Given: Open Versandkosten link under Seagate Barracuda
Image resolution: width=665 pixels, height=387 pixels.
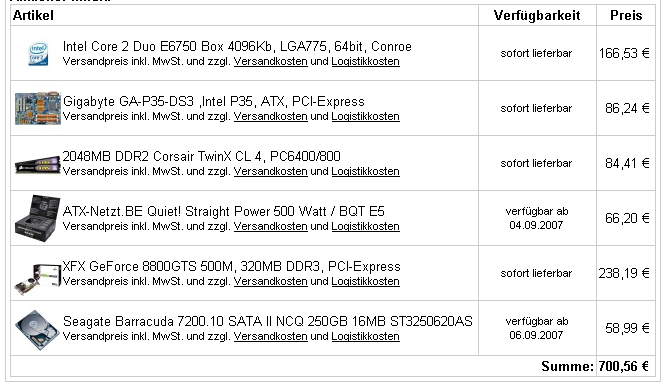Looking at the screenshot, I should (271, 337).
